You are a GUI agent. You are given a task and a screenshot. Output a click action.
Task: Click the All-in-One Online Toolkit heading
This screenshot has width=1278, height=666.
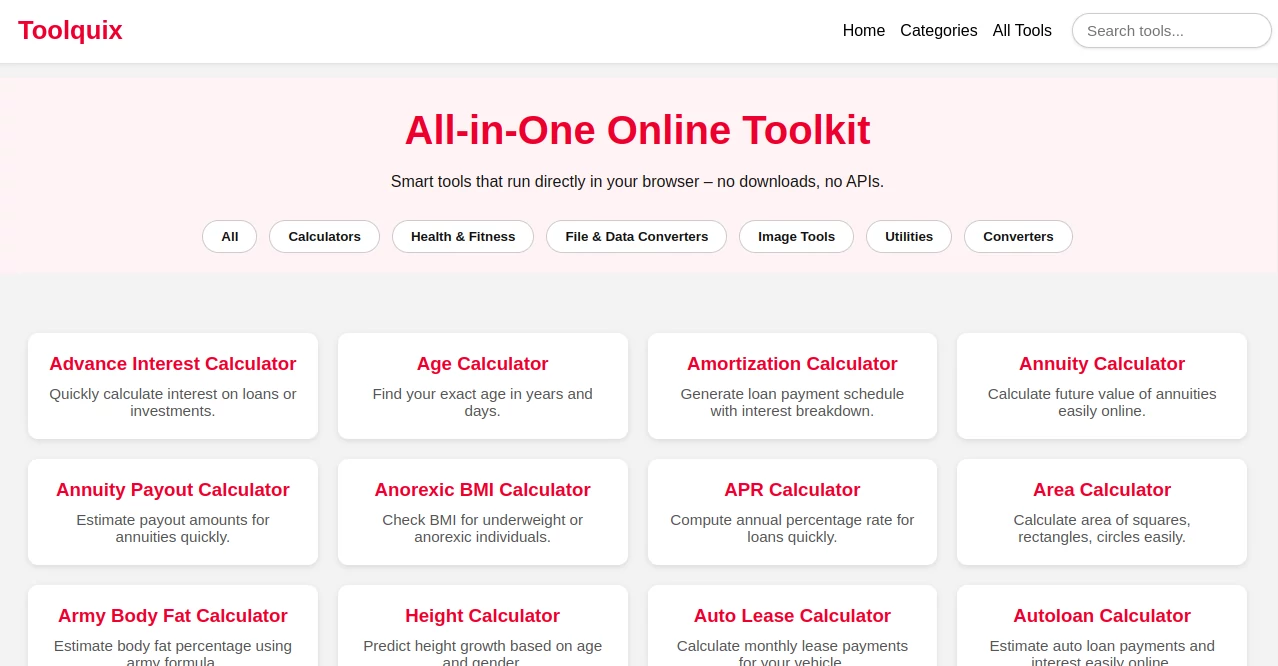(638, 131)
